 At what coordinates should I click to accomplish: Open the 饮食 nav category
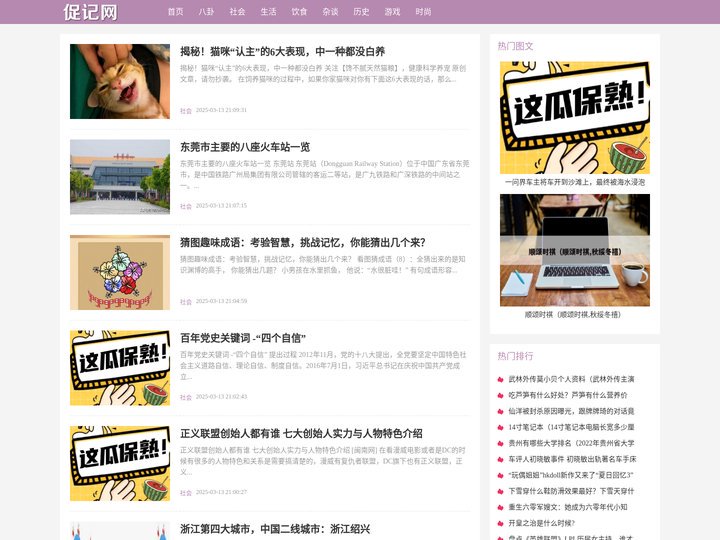(299, 12)
